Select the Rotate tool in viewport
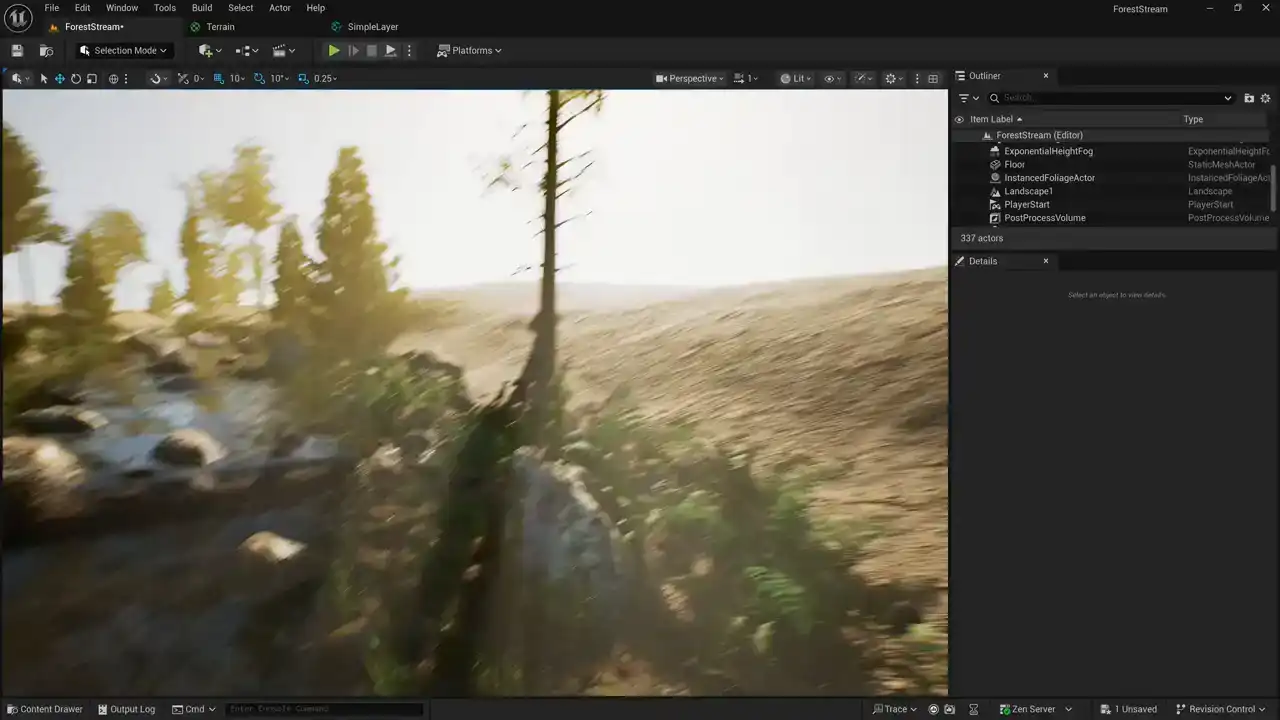Viewport: 1280px width, 720px height. (x=75, y=79)
